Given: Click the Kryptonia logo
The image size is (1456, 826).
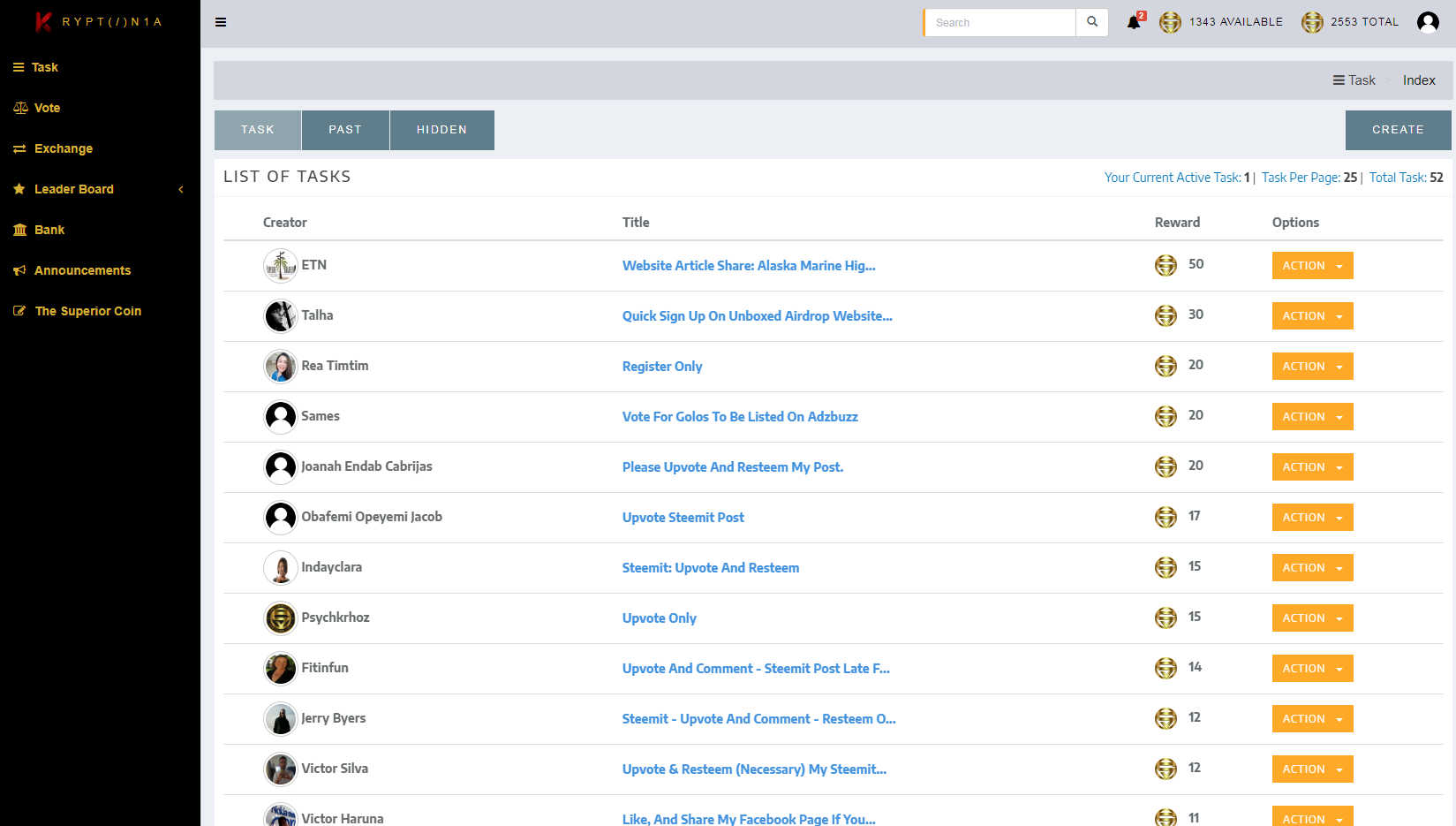Looking at the screenshot, I should click(99, 21).
